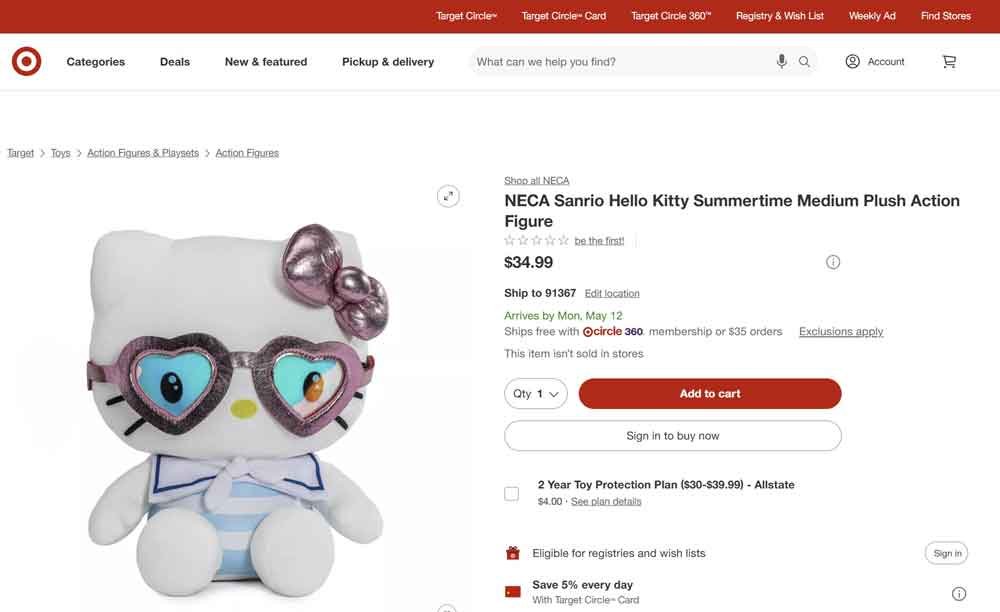Open the Weekly Ad menu item
The height and width of the screenshot is (612, 1000).
click(x=872, y=15)
